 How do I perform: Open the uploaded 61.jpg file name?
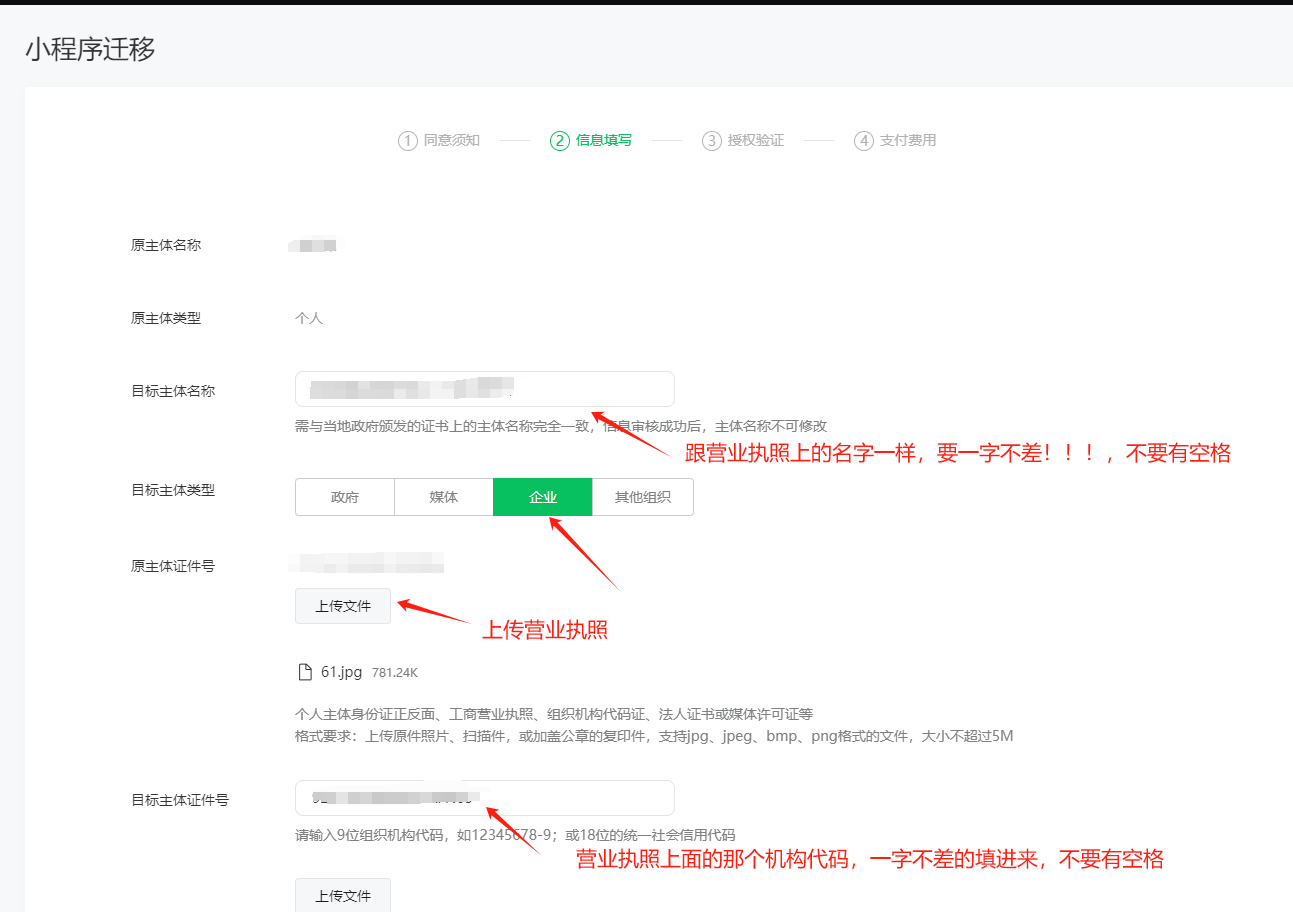[x=341, y=672]
